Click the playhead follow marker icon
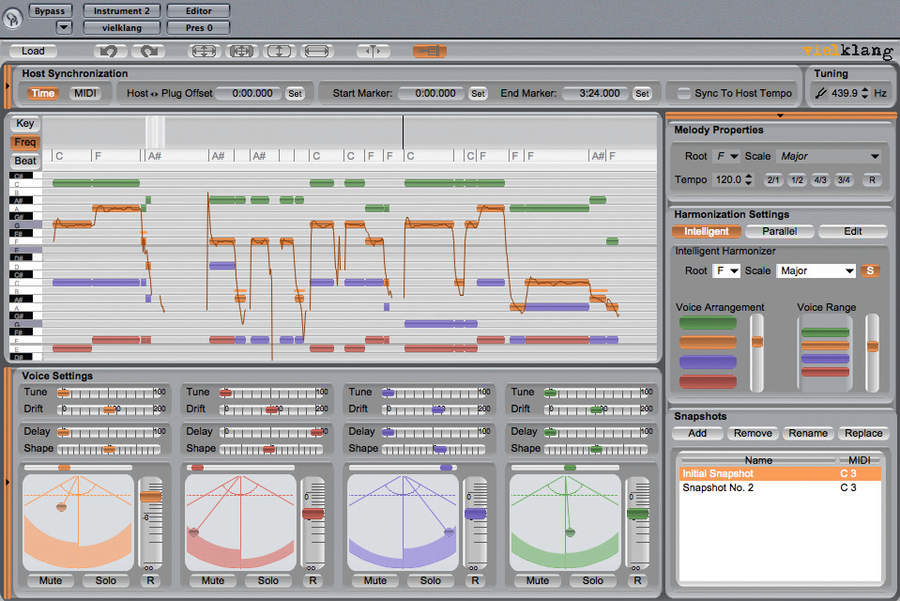Screen dimensions: 900x601 click(x=373, y=52)
